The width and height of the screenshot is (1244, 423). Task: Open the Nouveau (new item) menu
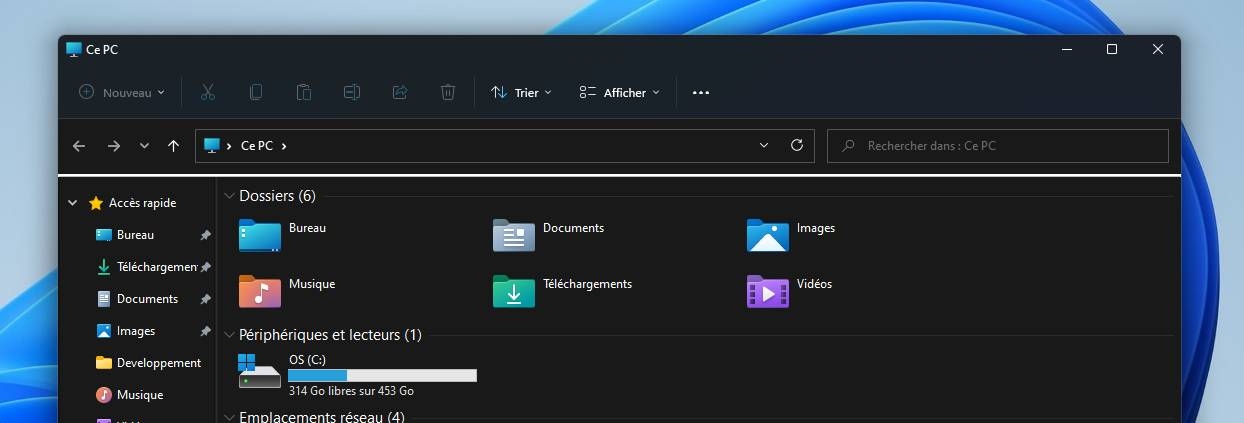tap(122, 92)
